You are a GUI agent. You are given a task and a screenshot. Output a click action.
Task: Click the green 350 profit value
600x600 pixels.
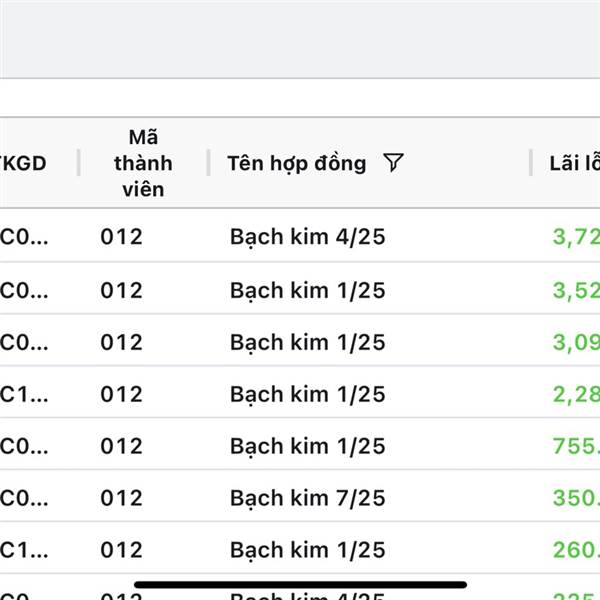pos(576,498)
